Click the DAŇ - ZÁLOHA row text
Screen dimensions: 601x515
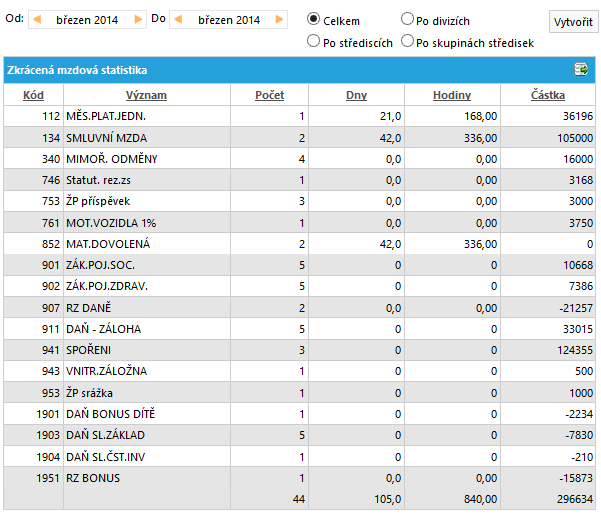point(103,329)
